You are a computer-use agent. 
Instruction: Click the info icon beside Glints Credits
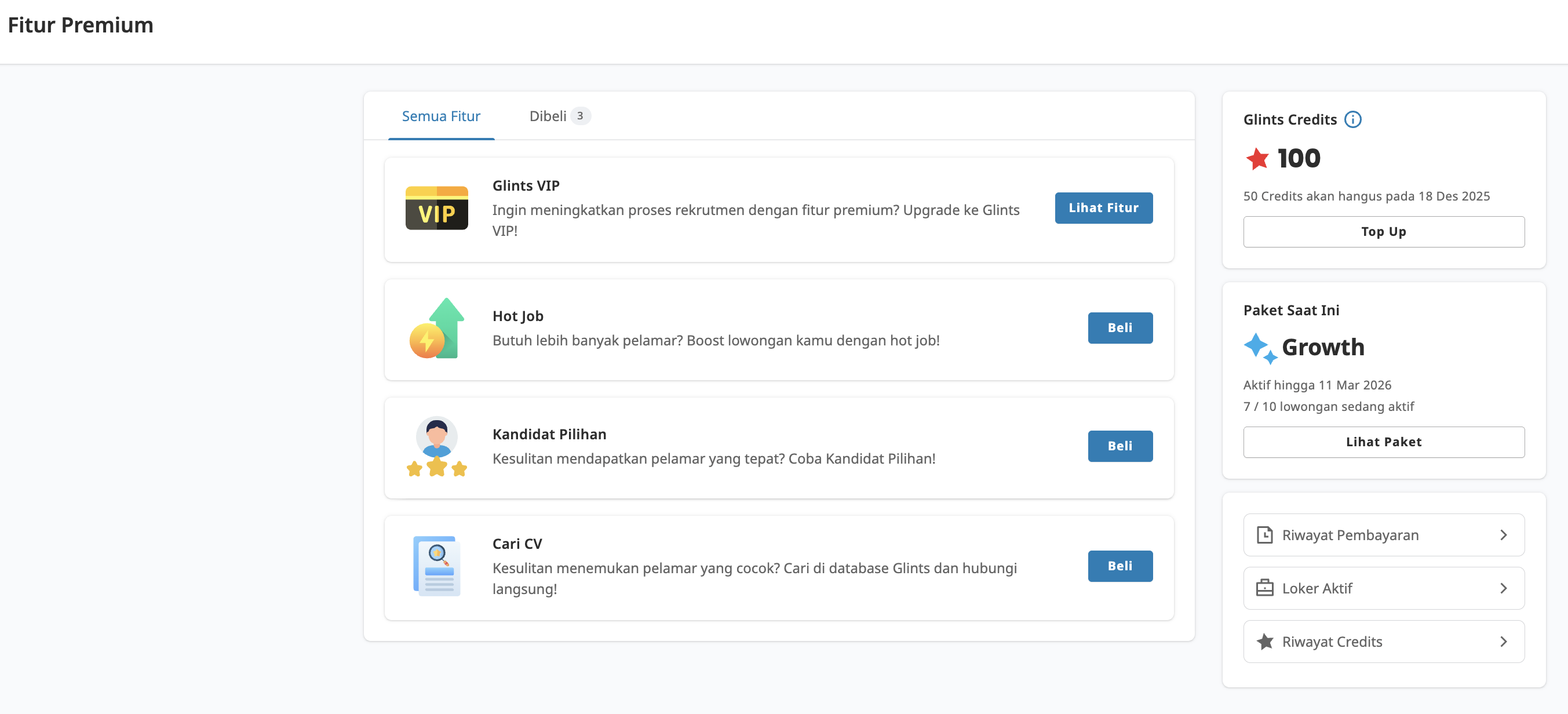1352,119
